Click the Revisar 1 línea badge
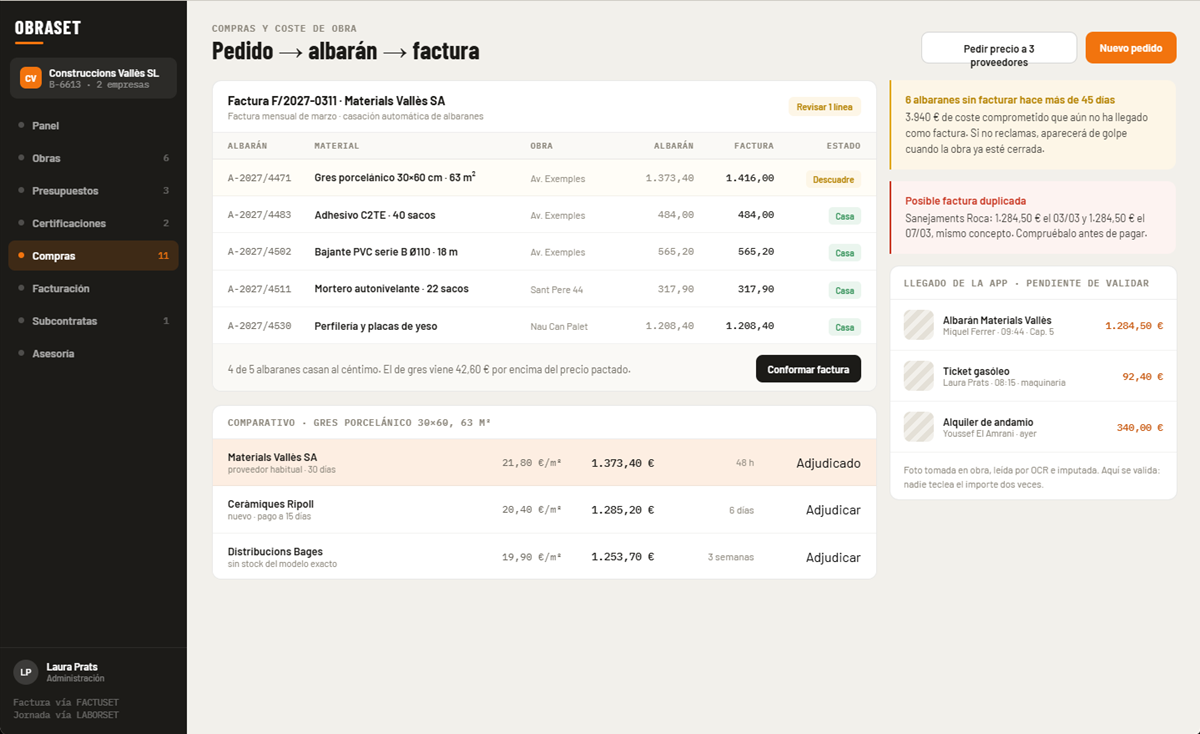The width and height of the screenshot is (1200, 734). point(825,107)
